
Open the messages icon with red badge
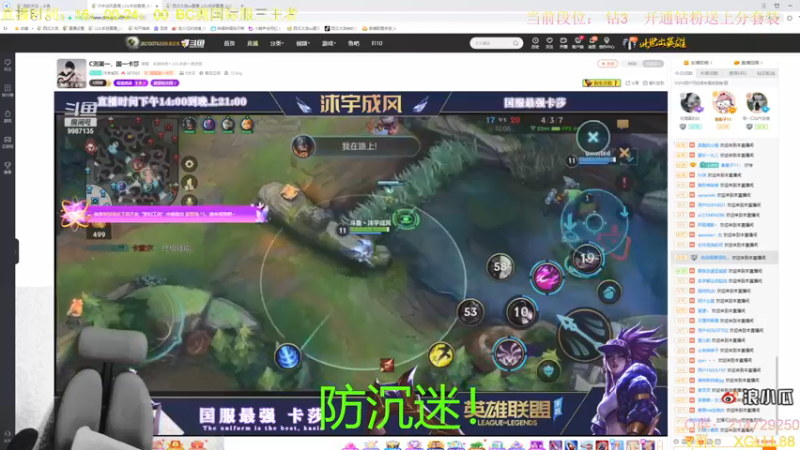click(593, 42)
